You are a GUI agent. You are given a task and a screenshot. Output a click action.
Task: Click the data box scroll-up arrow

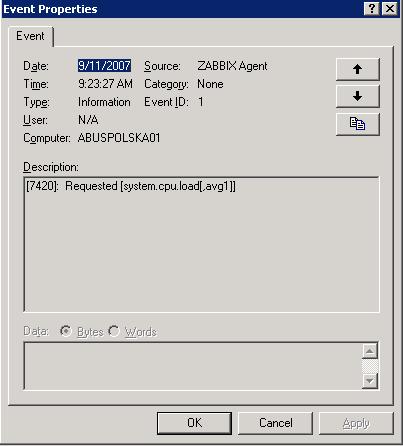click(x=370, y=351)
